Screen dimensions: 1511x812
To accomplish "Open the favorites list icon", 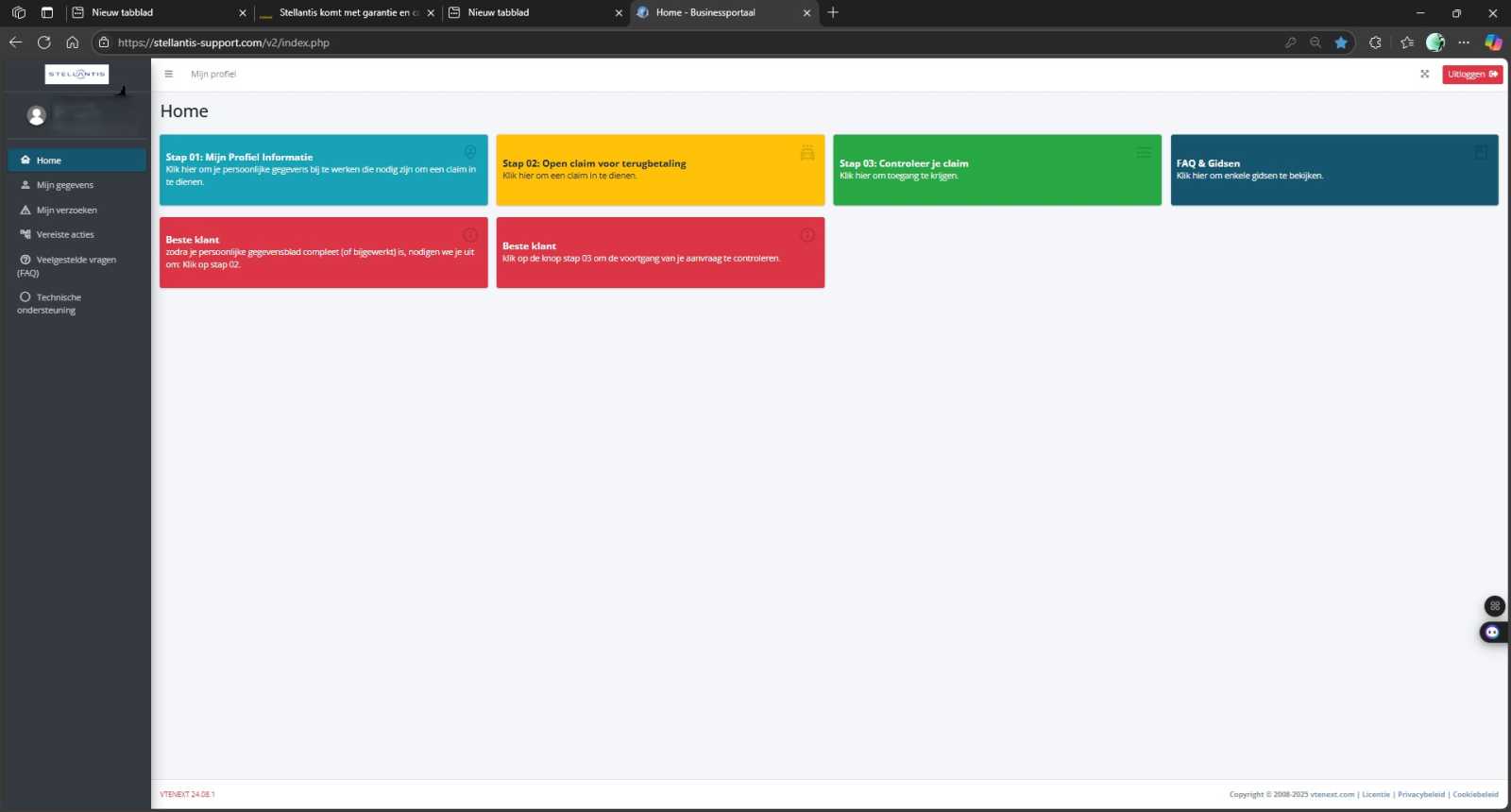I will (x=1407, y=42).
